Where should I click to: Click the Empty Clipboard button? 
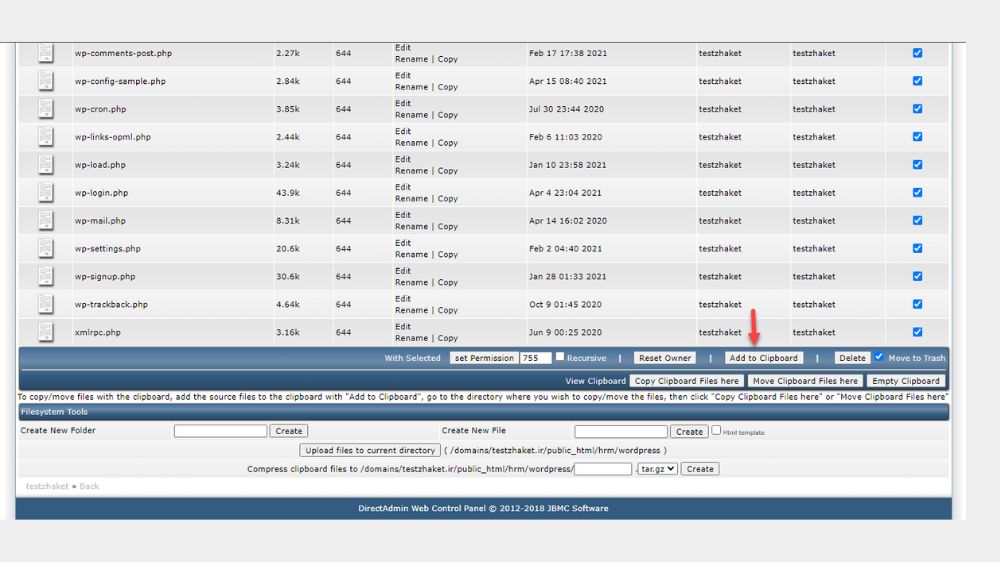pos(906,381)
